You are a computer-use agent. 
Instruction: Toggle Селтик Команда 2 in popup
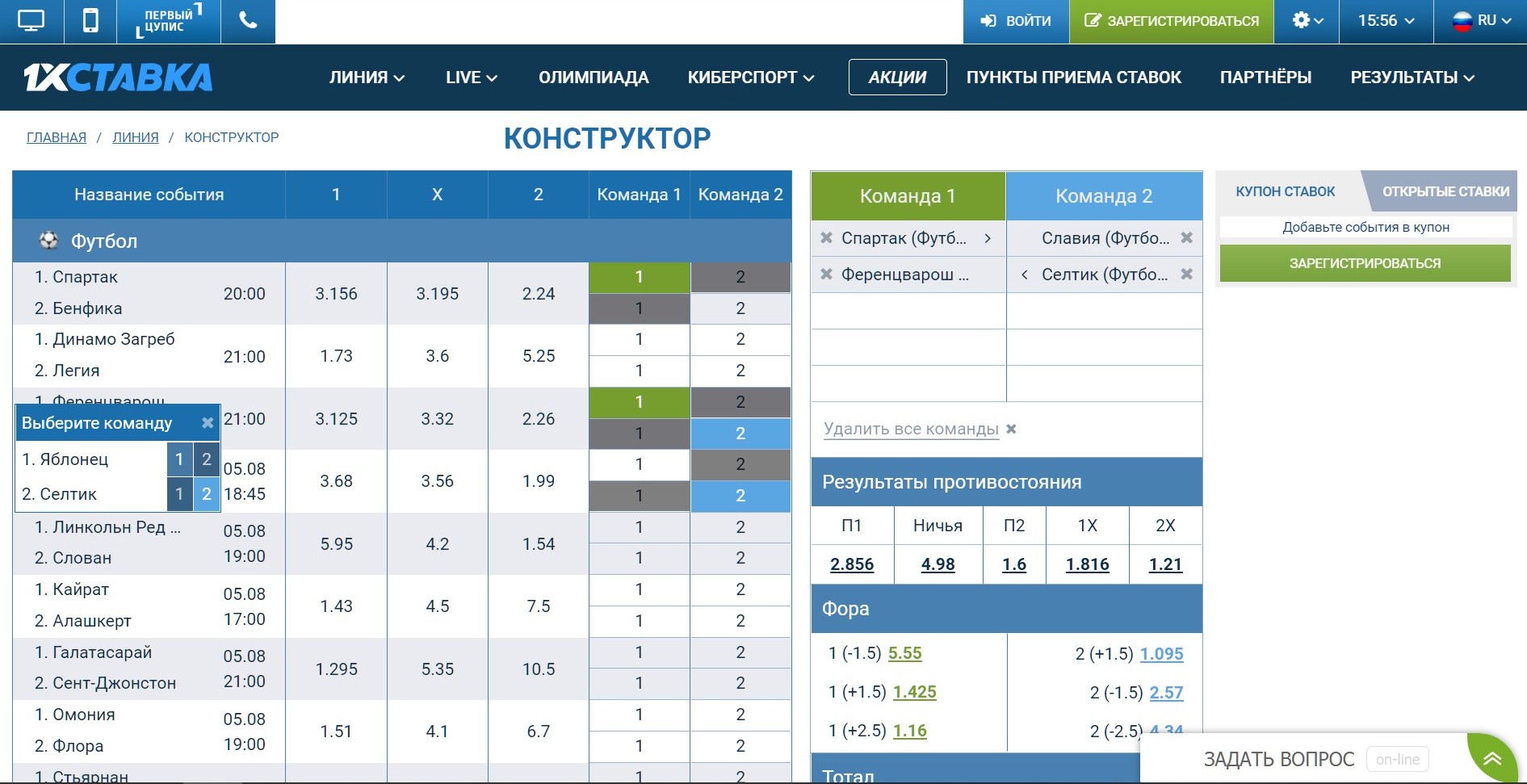(207, 494)
